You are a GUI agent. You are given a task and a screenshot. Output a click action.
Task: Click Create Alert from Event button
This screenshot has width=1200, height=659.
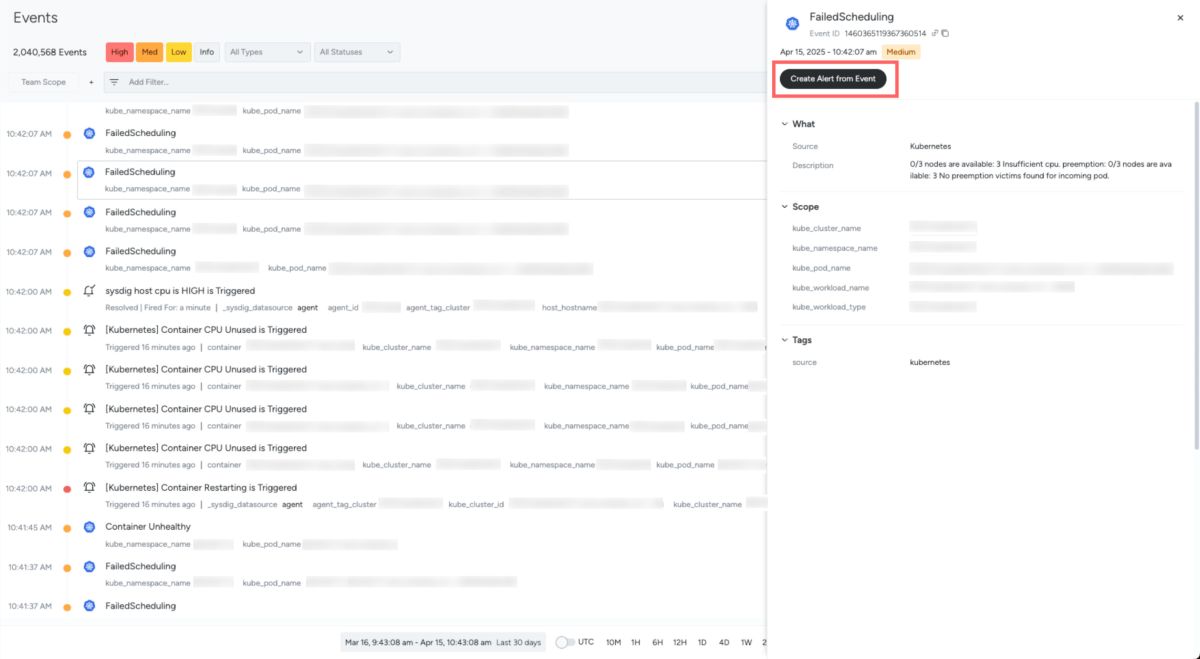point(833,79)
